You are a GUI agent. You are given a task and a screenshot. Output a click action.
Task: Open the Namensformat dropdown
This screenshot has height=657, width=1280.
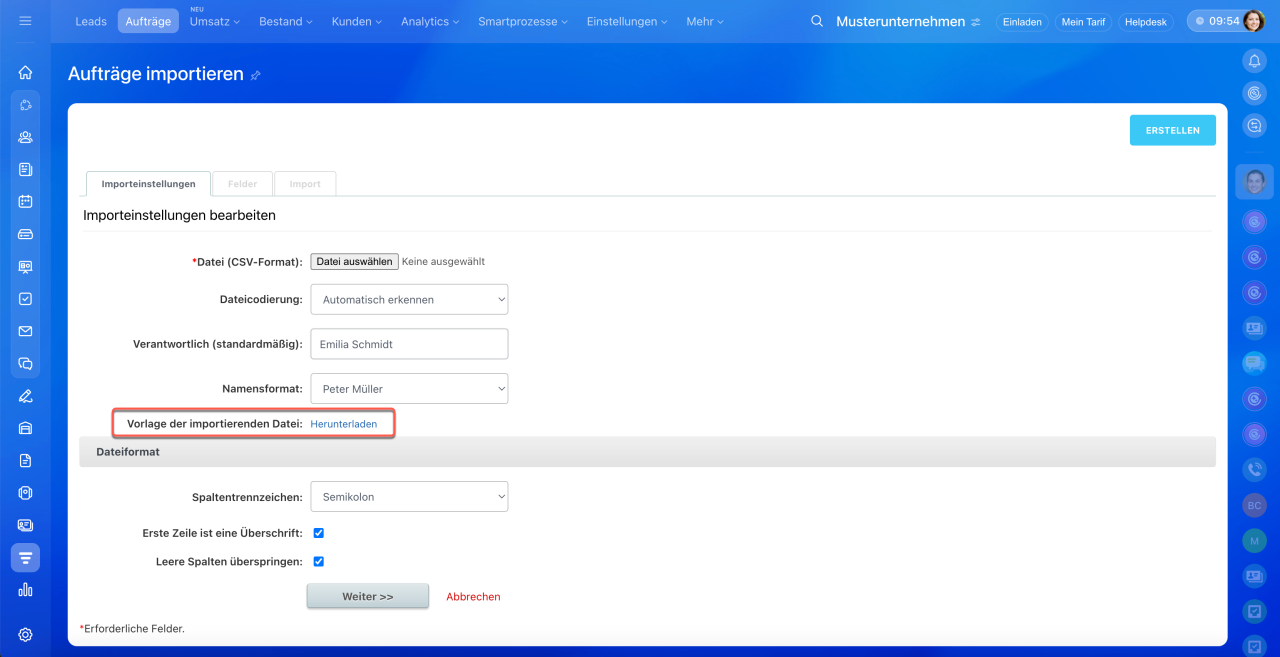(409, 389)
